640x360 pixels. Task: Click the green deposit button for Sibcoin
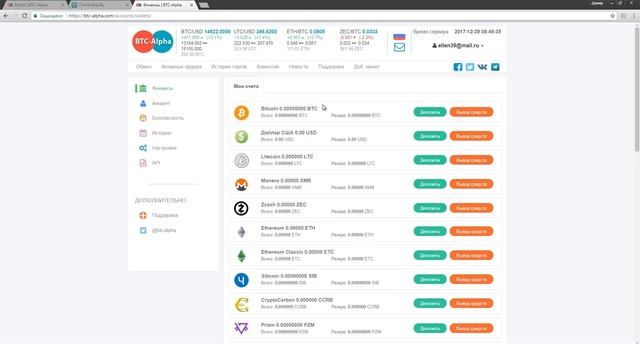pos(430,280)
